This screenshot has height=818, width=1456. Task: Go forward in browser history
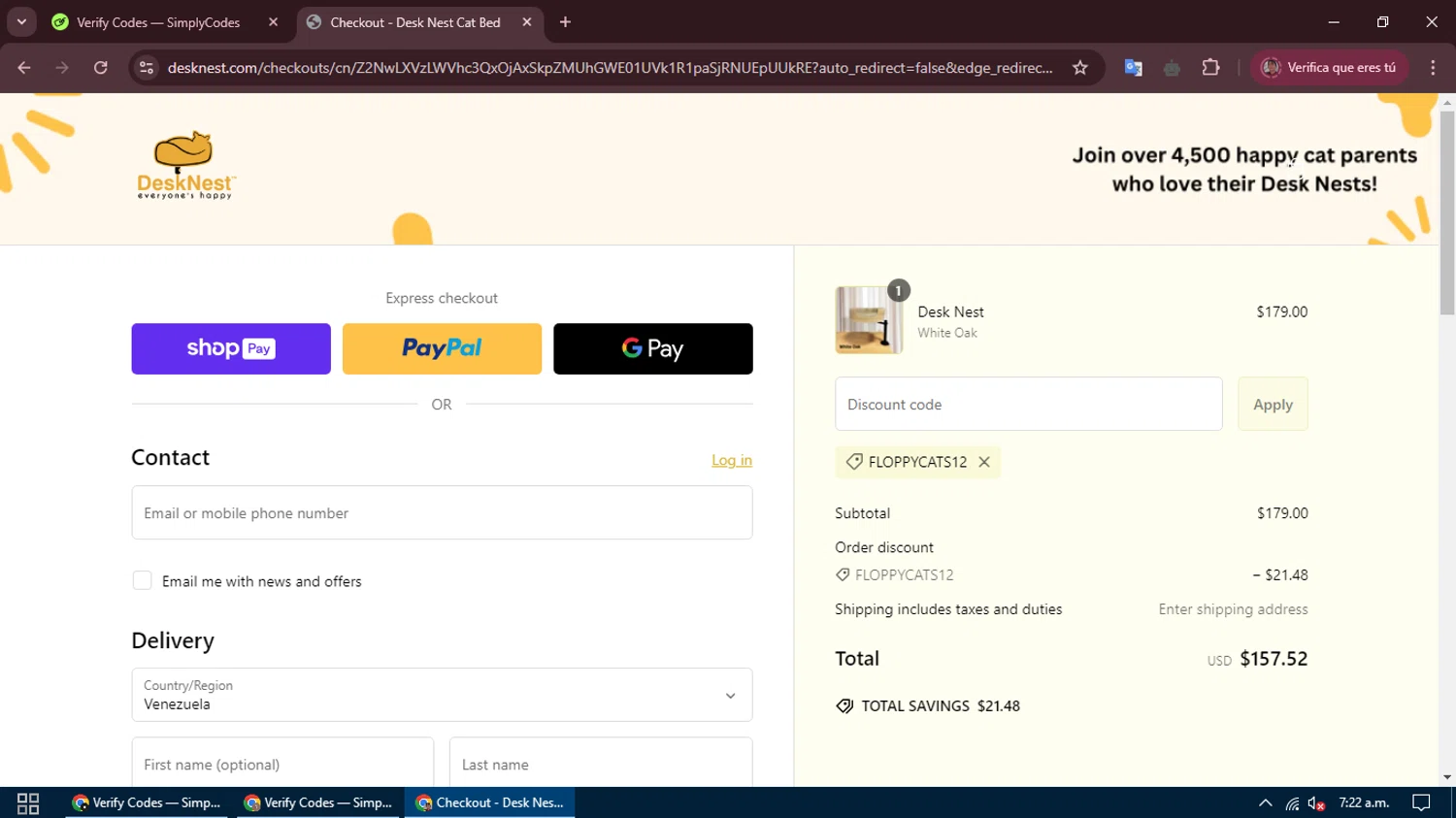pos(62,68)
